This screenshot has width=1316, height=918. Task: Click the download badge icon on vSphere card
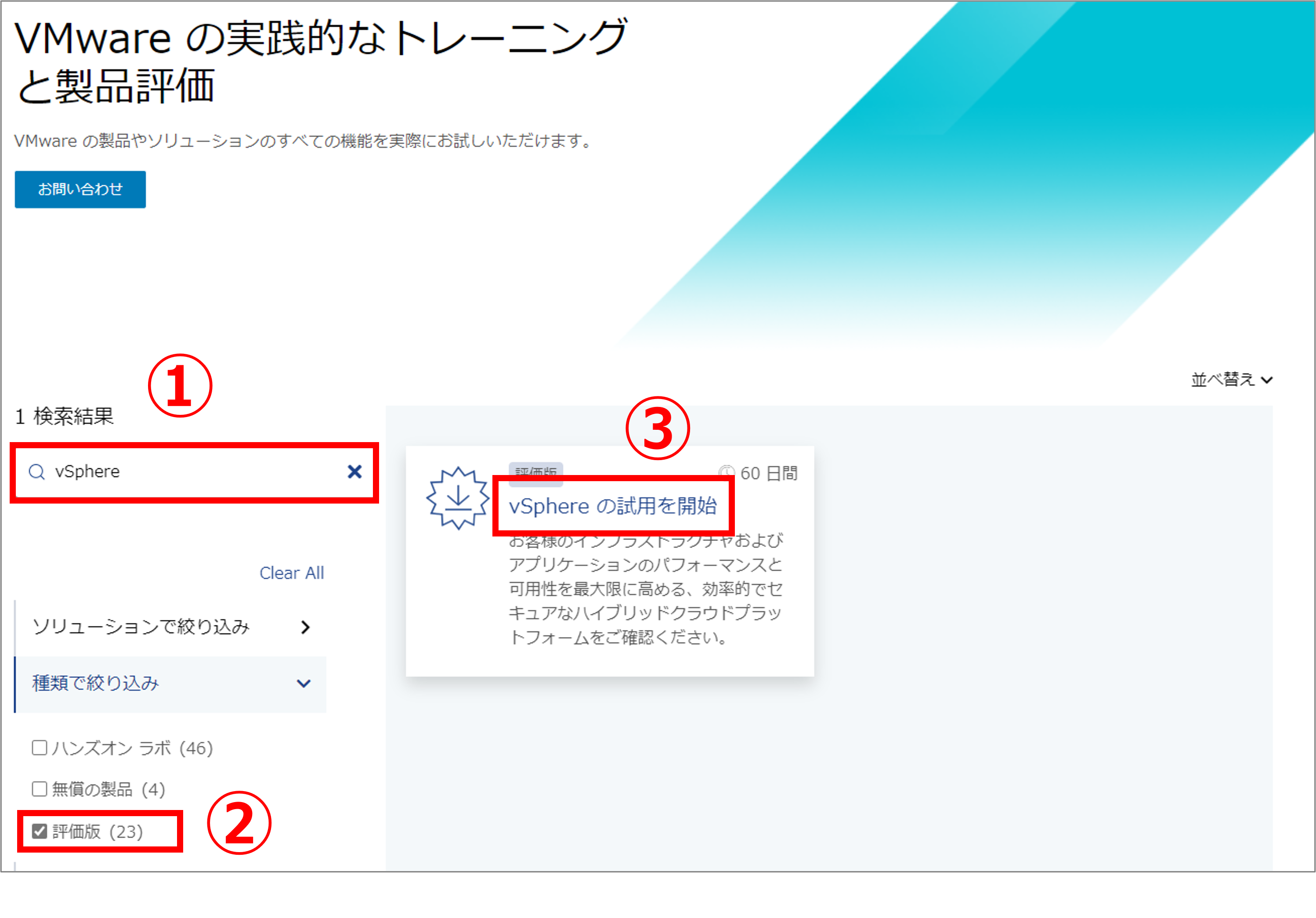tap(458, 498)
